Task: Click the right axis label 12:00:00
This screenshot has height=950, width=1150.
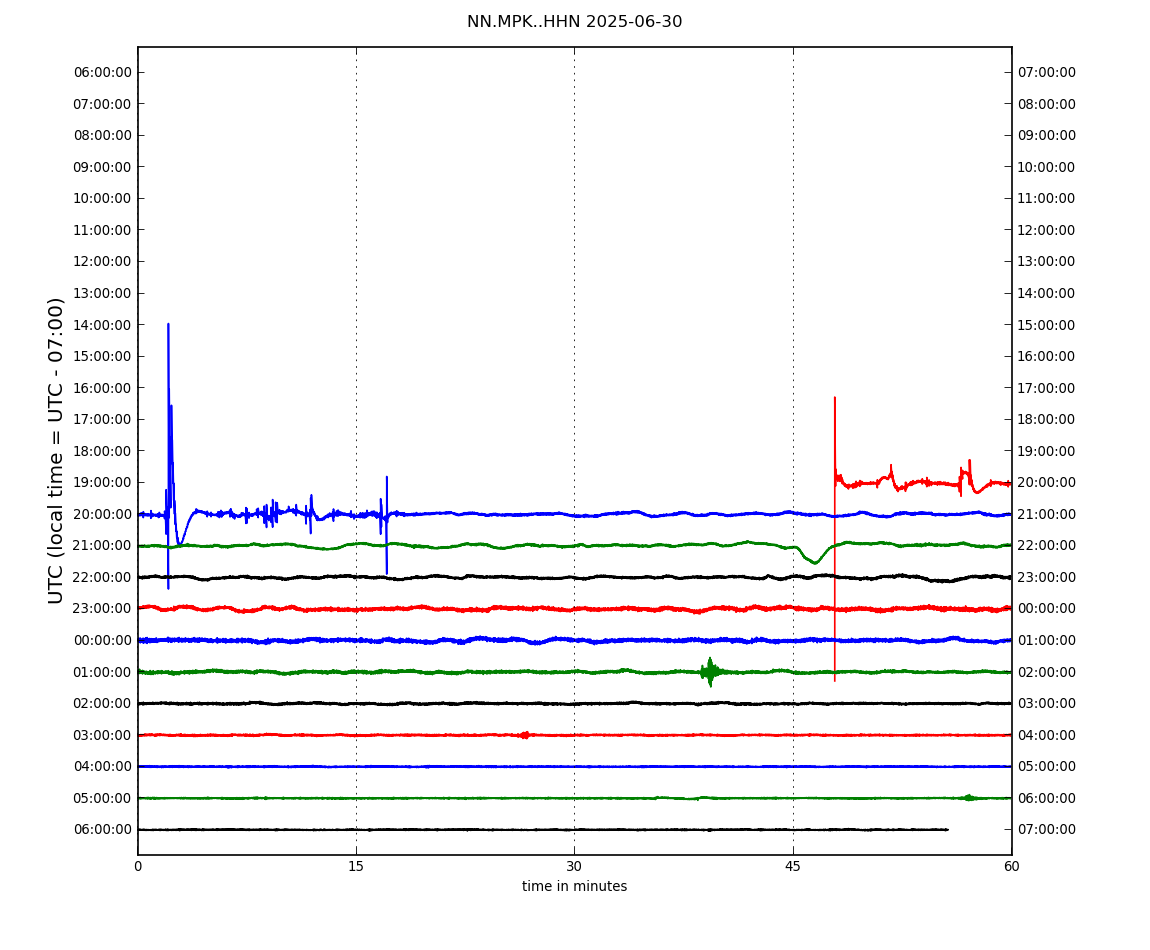Action: point(1047,230)
